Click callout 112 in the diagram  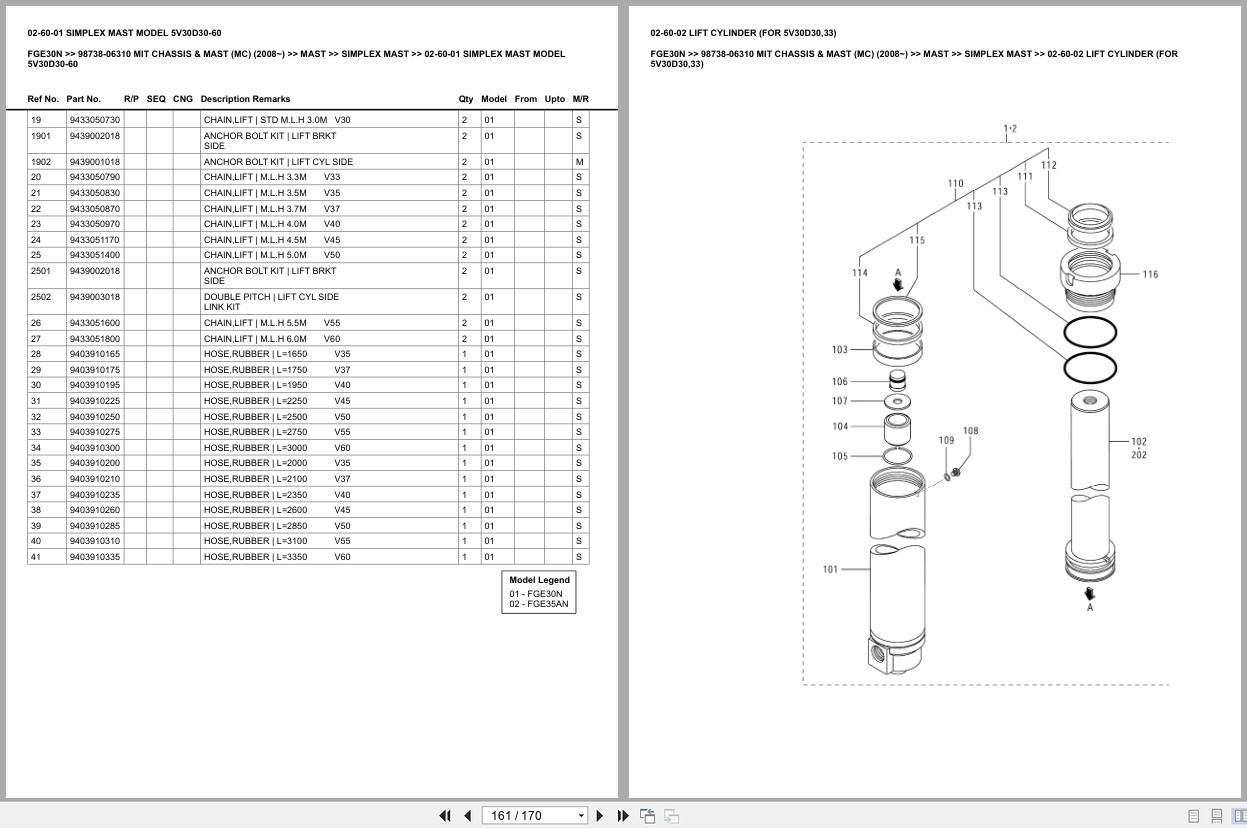(x=1049, y=166)
